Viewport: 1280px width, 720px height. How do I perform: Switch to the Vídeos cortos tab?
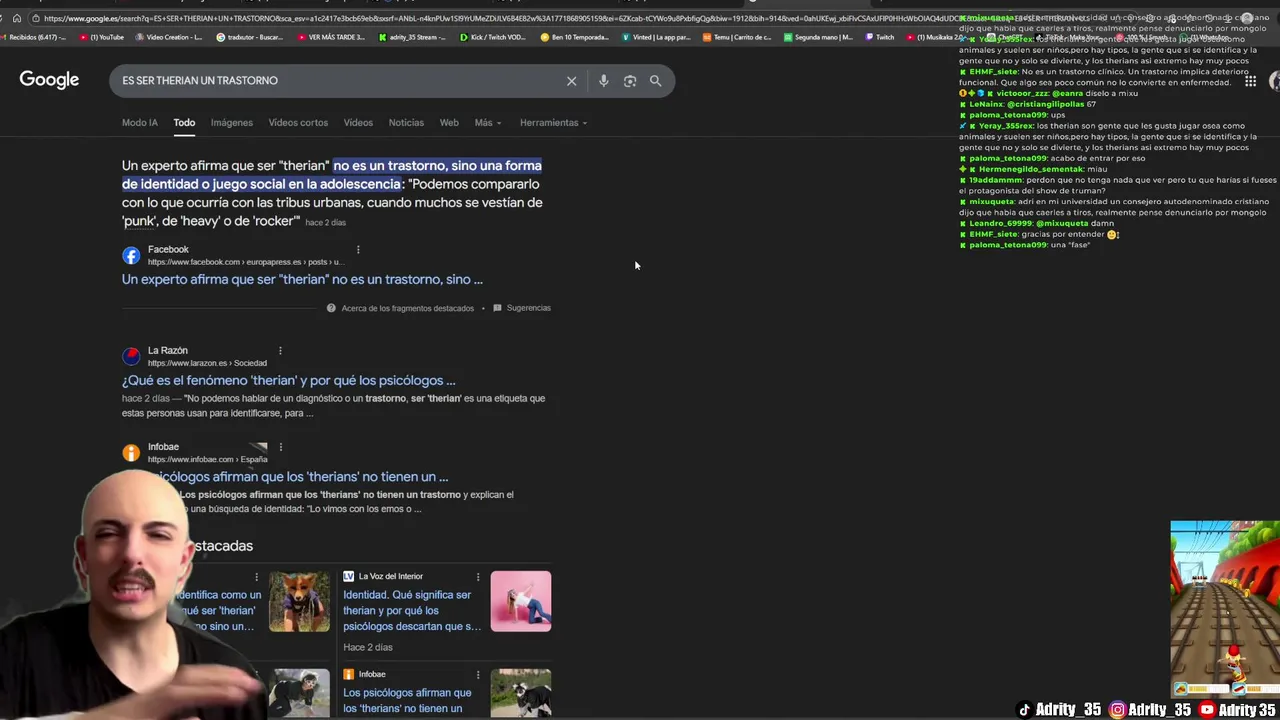point(298,123)
